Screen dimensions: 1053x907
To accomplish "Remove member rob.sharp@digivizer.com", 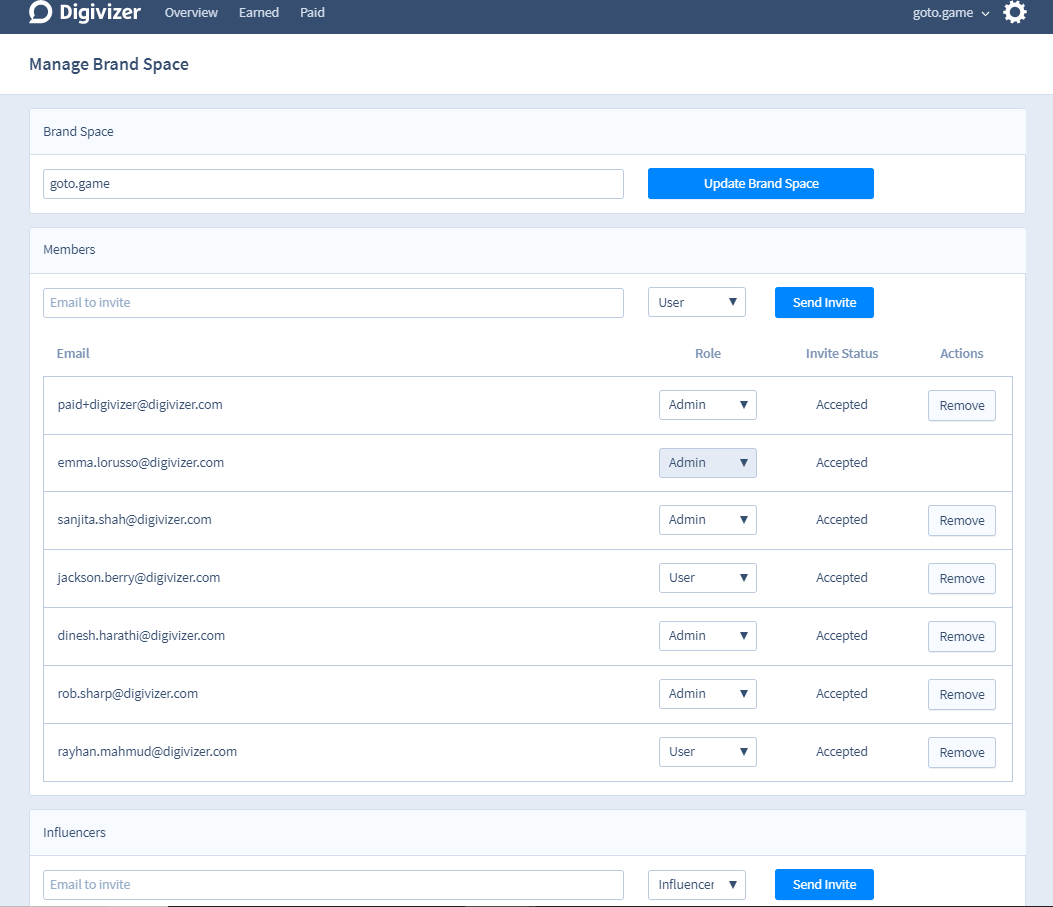I will pos(961,694).
